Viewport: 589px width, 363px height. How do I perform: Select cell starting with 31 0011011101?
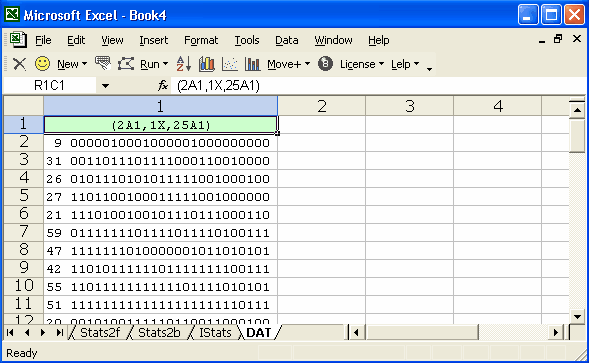[160, 161]
